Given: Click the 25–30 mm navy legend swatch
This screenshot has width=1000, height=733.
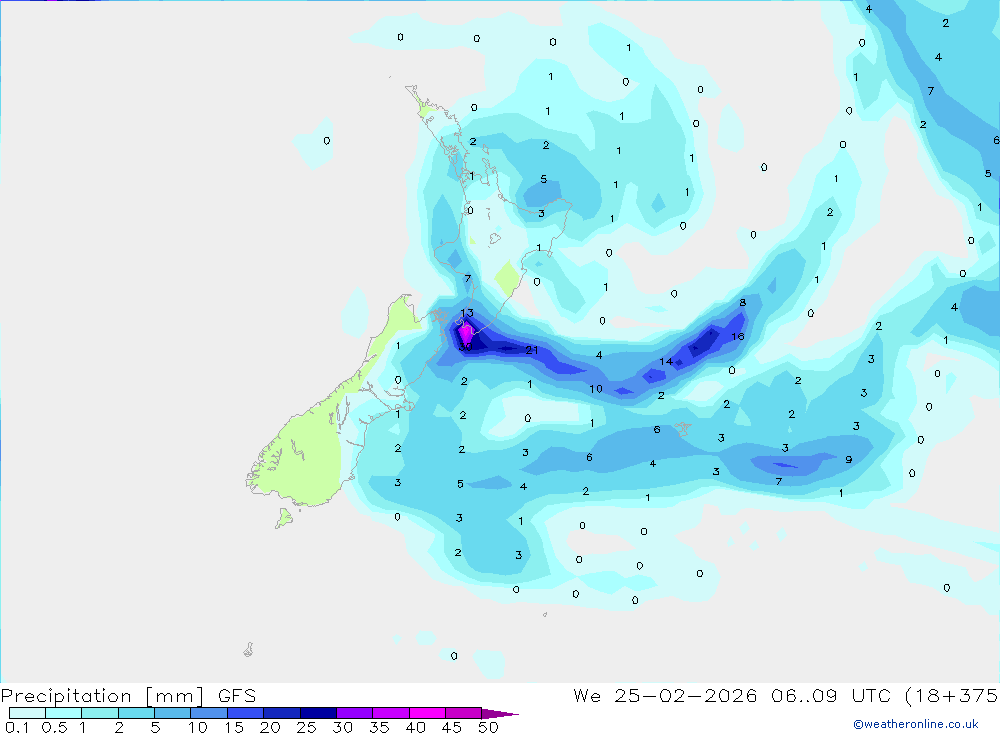Looking at the screenshot, I should (318, 713).
